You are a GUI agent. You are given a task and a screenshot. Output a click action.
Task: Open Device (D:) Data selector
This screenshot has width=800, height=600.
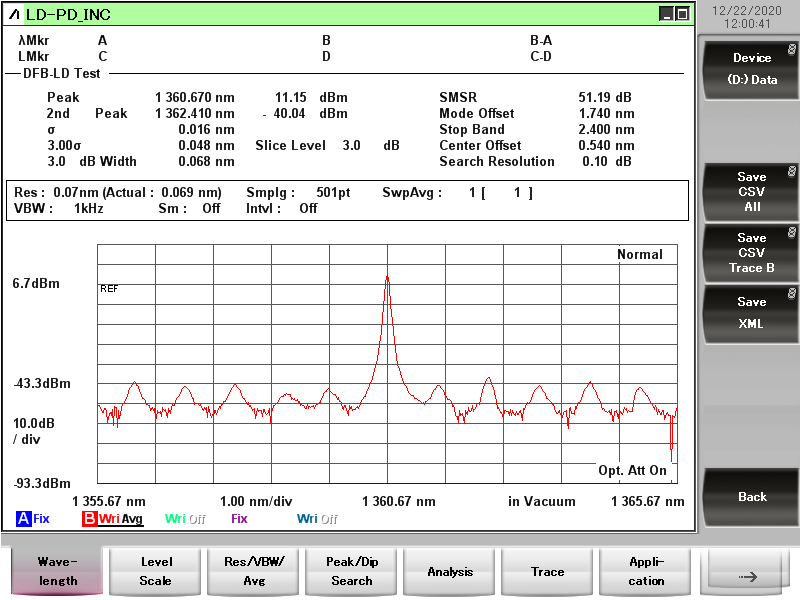click(x=751, y=69)
